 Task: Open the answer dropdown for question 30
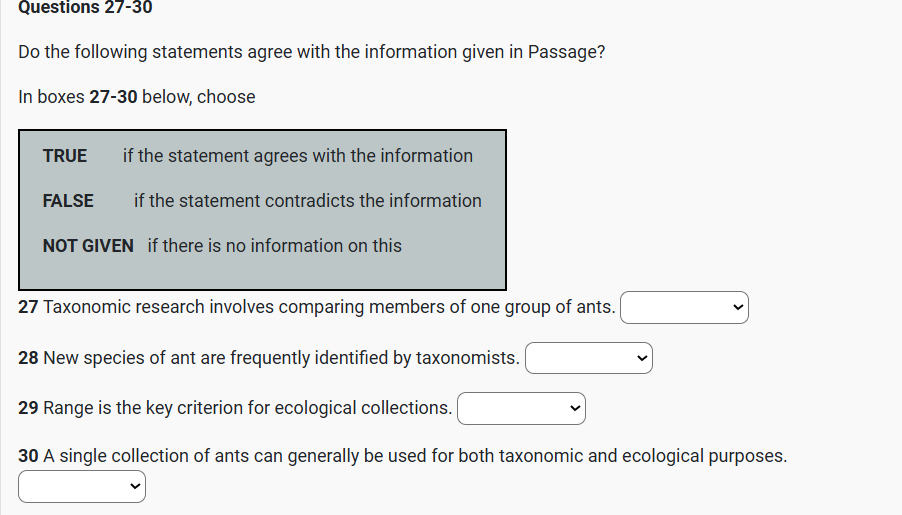pos(82,487)
